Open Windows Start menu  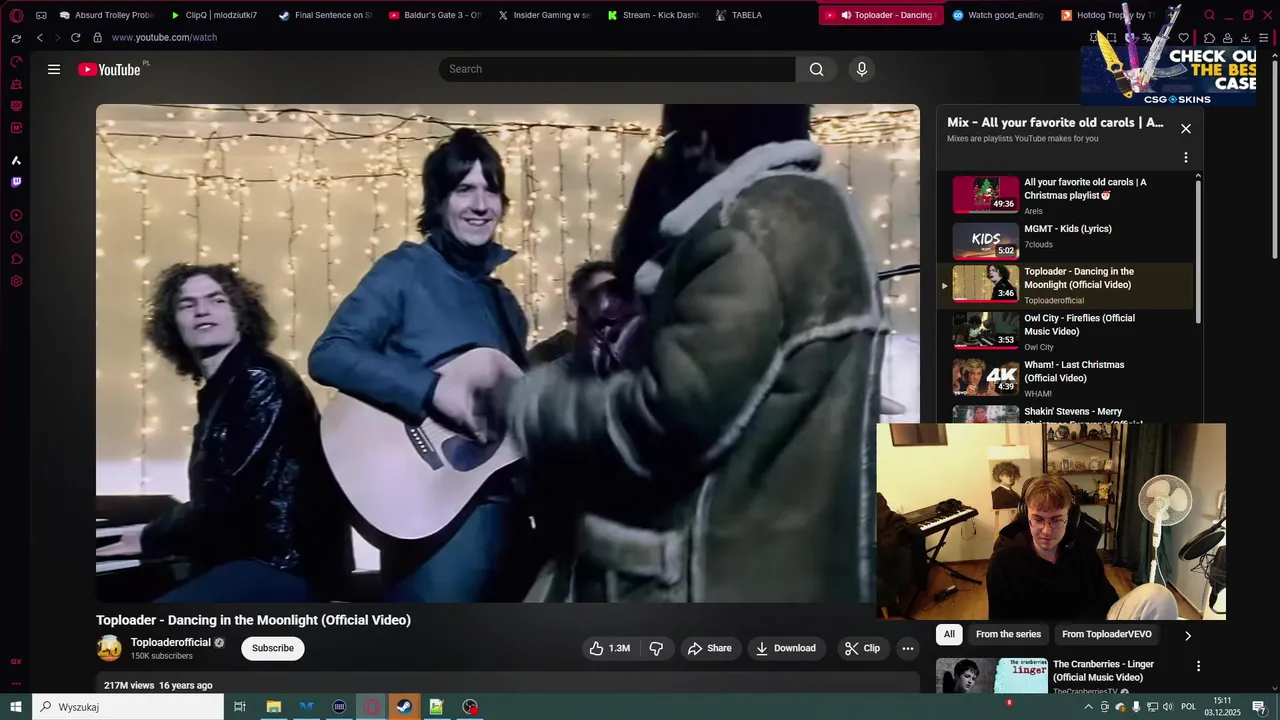pos(16,707)
